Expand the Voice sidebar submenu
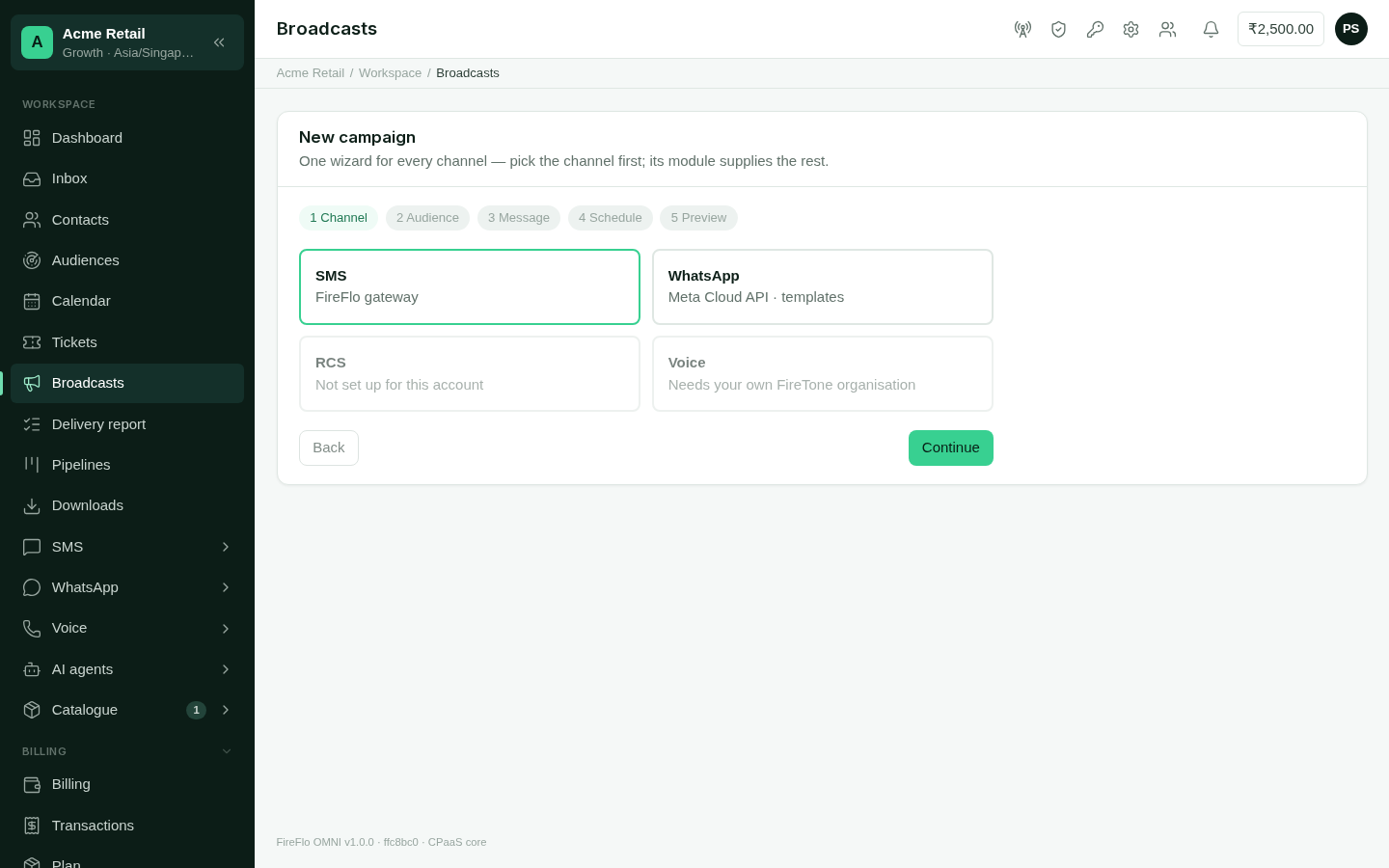The width and height of the screenshot is (1389, 868). coord(226,629)
